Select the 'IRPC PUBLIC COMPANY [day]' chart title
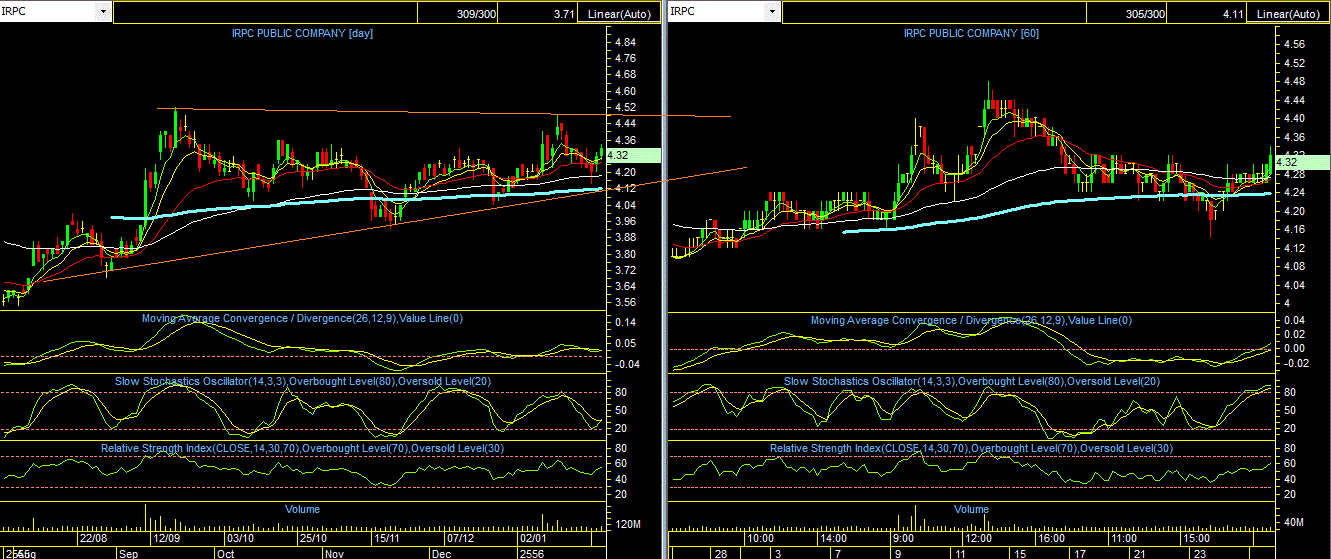 coord(302,33)
